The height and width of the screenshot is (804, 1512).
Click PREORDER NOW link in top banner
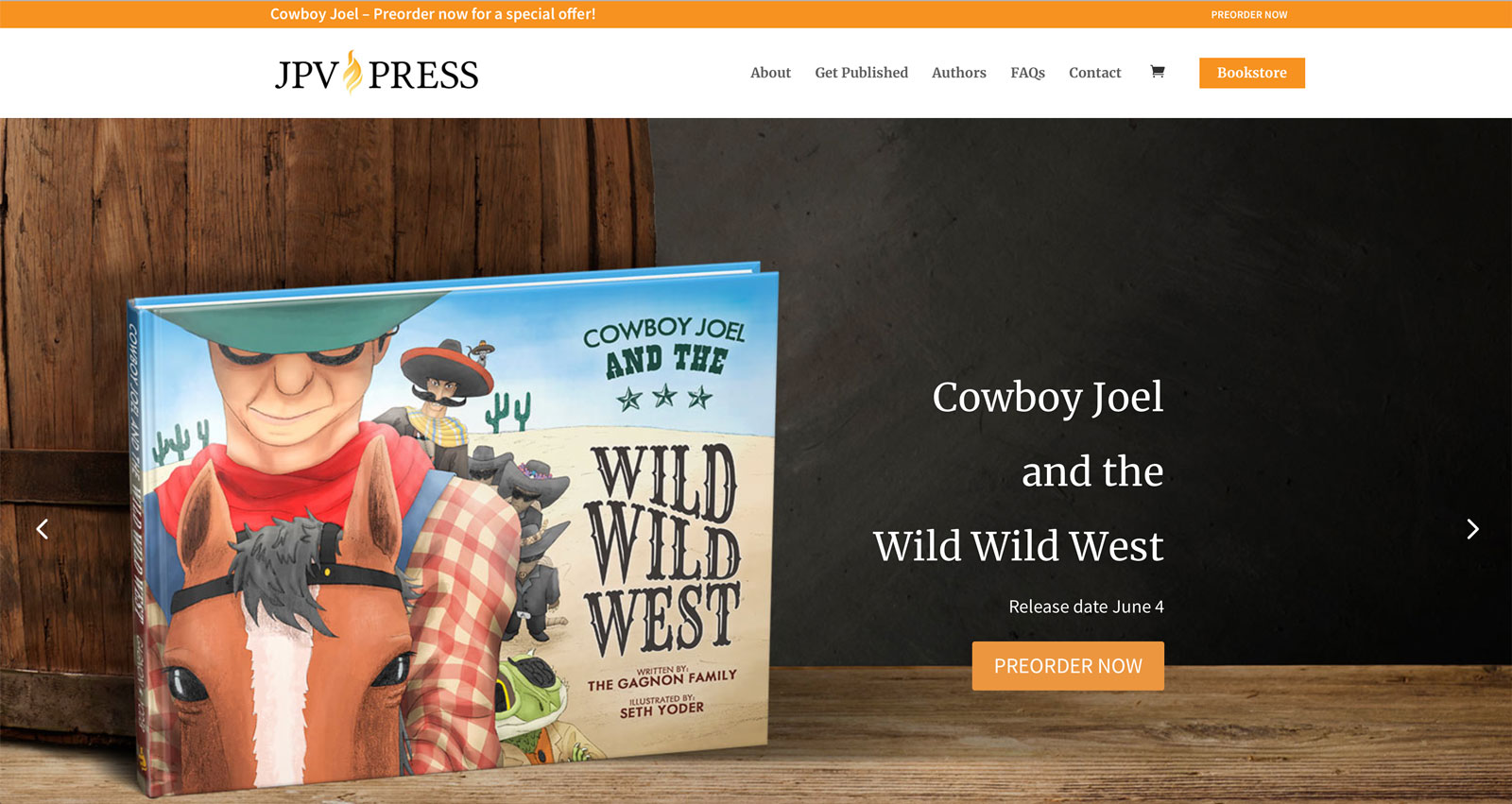pos(1248,14)
